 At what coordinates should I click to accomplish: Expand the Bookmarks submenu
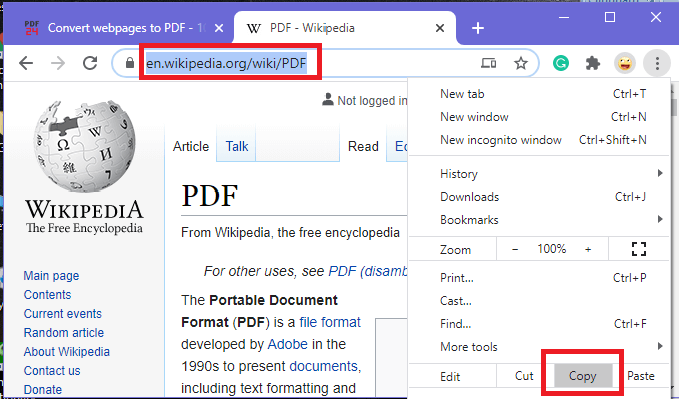pyautogui.click(x=539, y=220)
